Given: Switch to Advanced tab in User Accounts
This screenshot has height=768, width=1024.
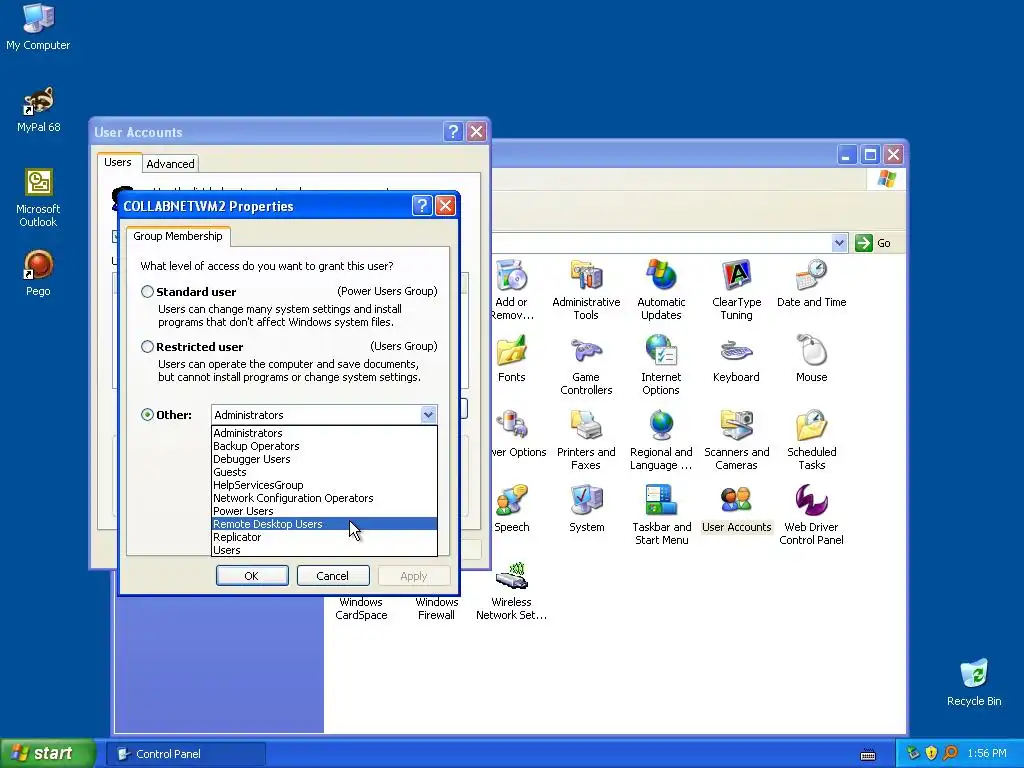Looking at the screenshot, I should click(x=170, y=164).
